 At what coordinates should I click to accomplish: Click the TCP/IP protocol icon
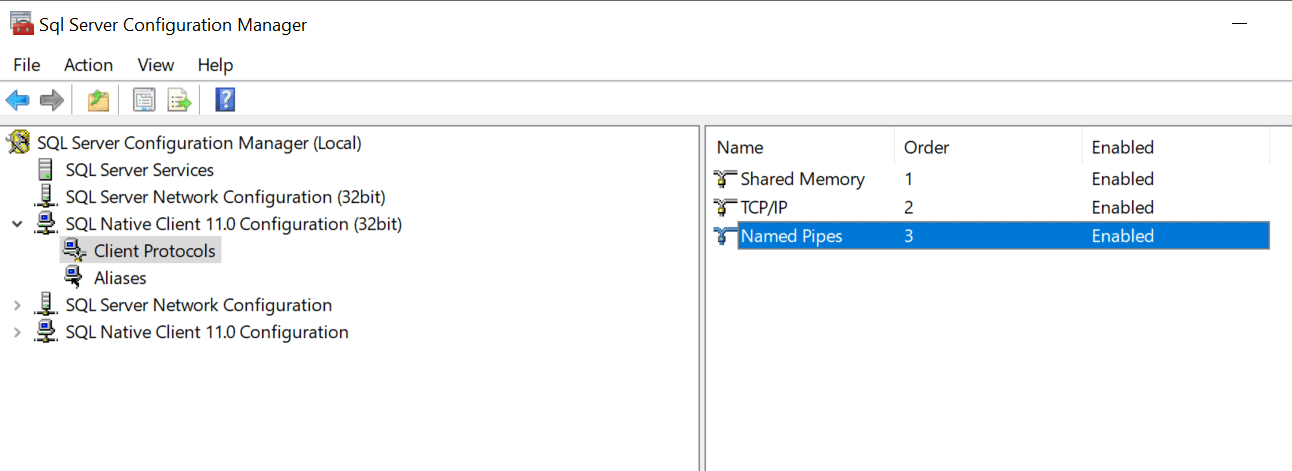726,208
